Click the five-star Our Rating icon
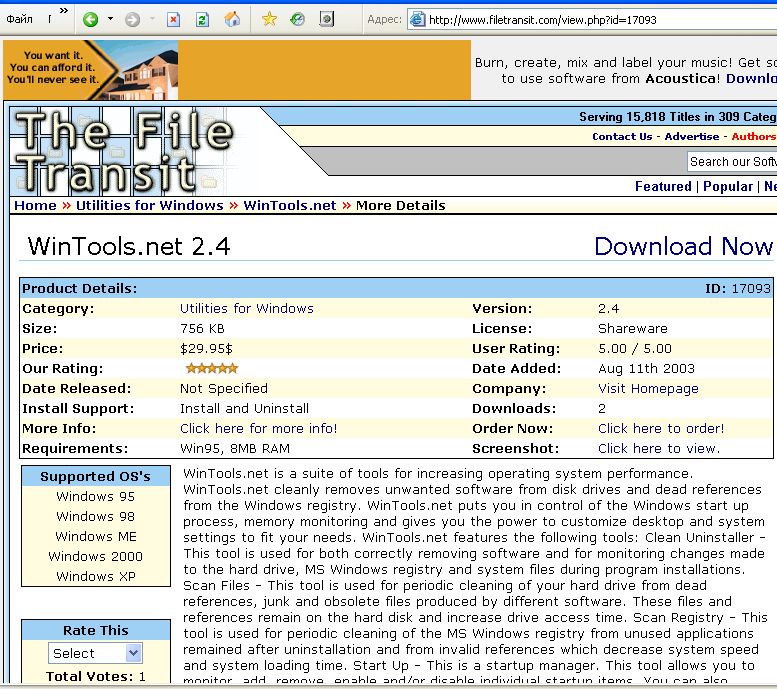The width and height of the screenshot is (777, 689). coord(212,368)
